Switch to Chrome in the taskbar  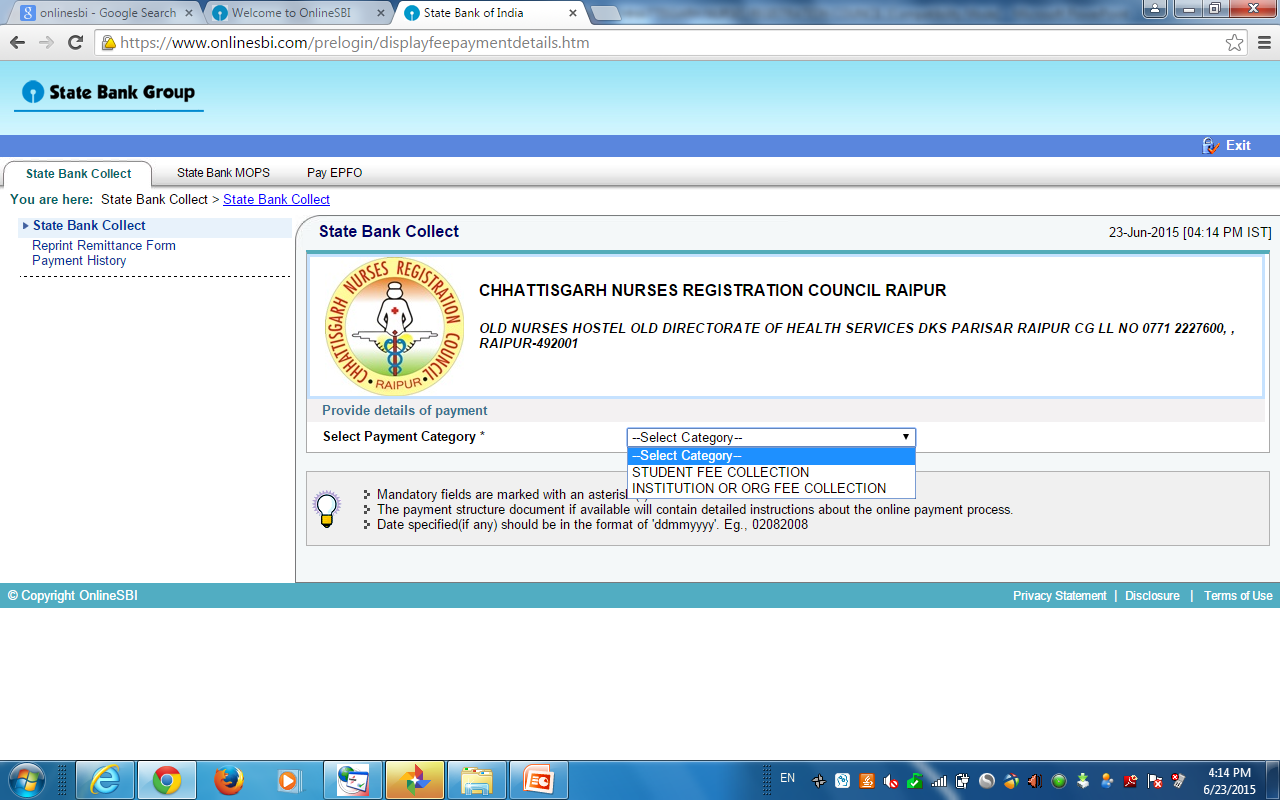[167, 780]
